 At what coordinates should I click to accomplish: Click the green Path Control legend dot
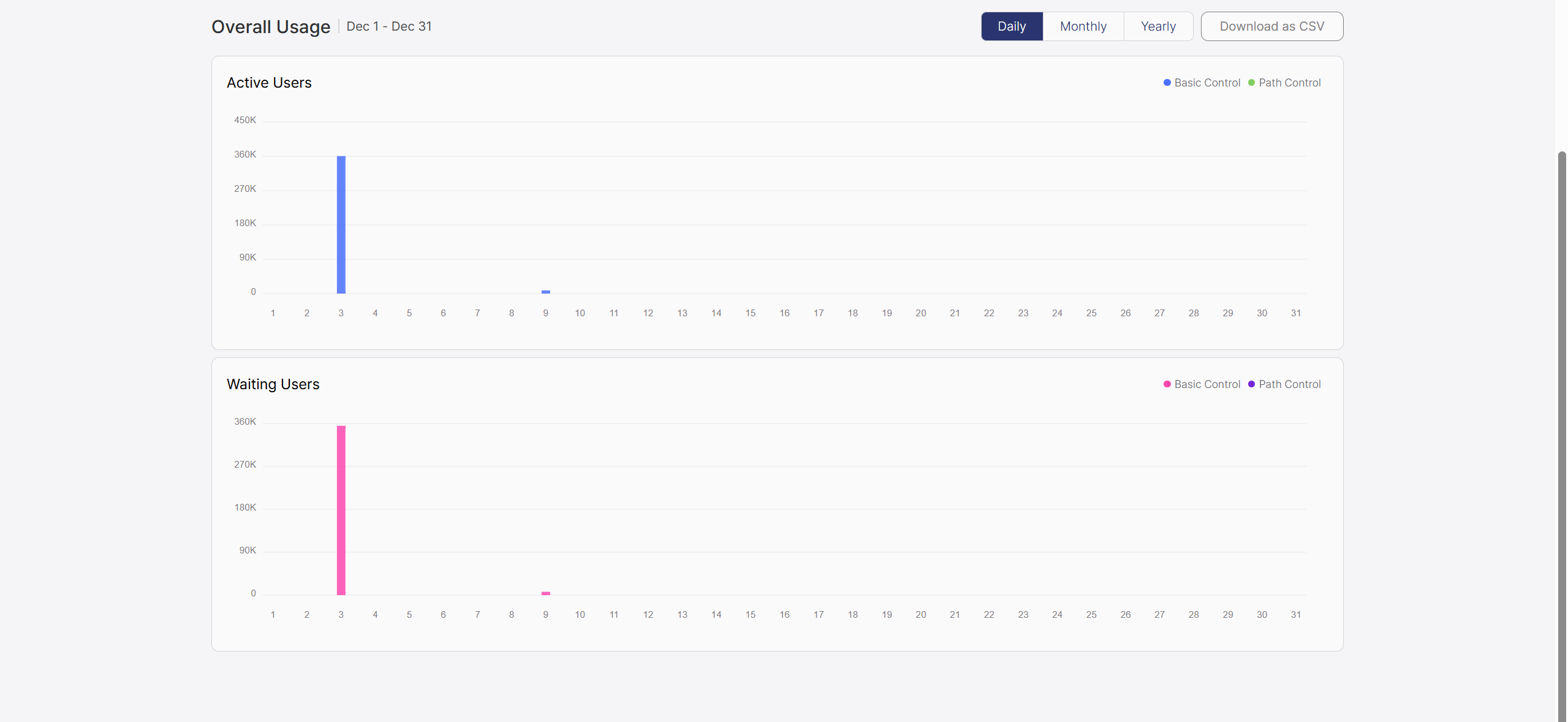(x=1251, y=83)
